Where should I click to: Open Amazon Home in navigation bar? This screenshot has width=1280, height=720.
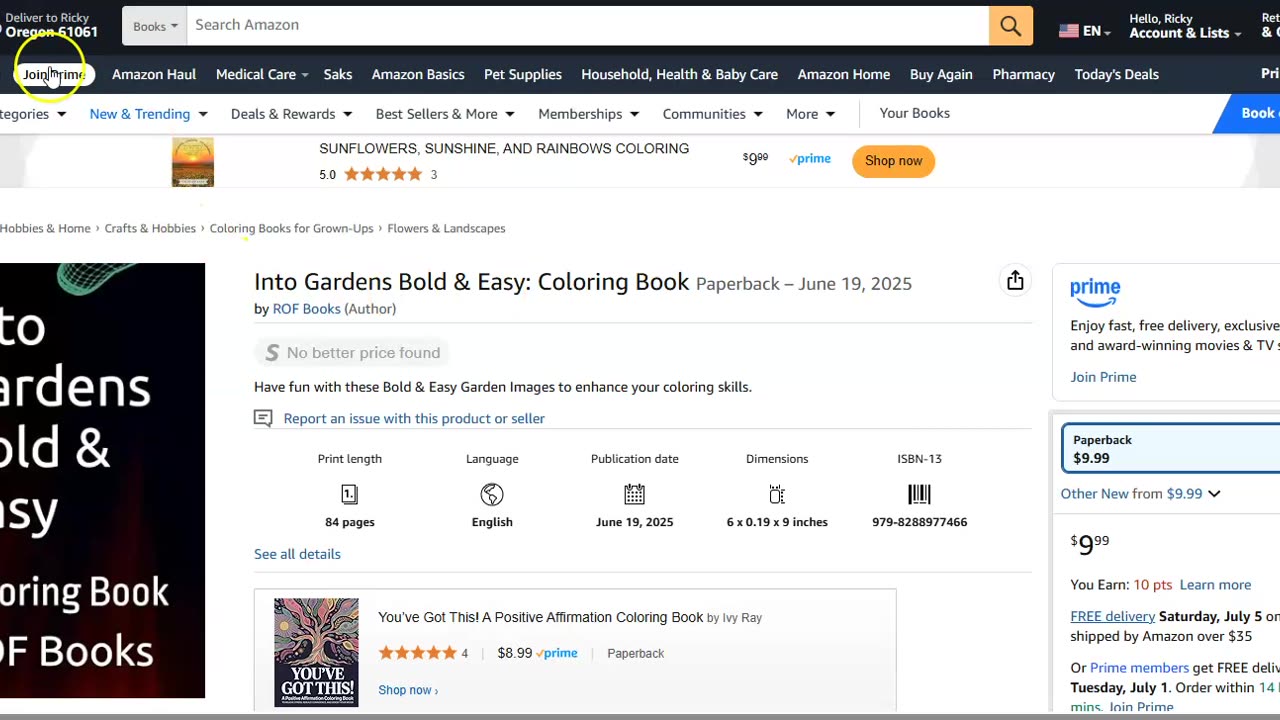coord(844,74)
